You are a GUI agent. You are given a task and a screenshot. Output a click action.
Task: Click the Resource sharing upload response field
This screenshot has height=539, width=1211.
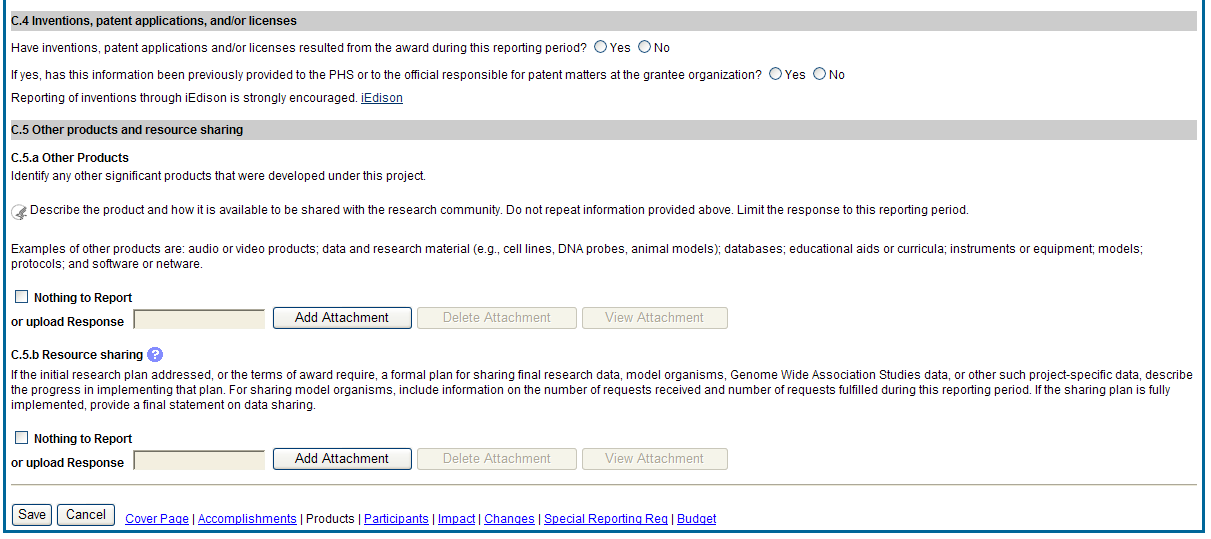(199, 460)
